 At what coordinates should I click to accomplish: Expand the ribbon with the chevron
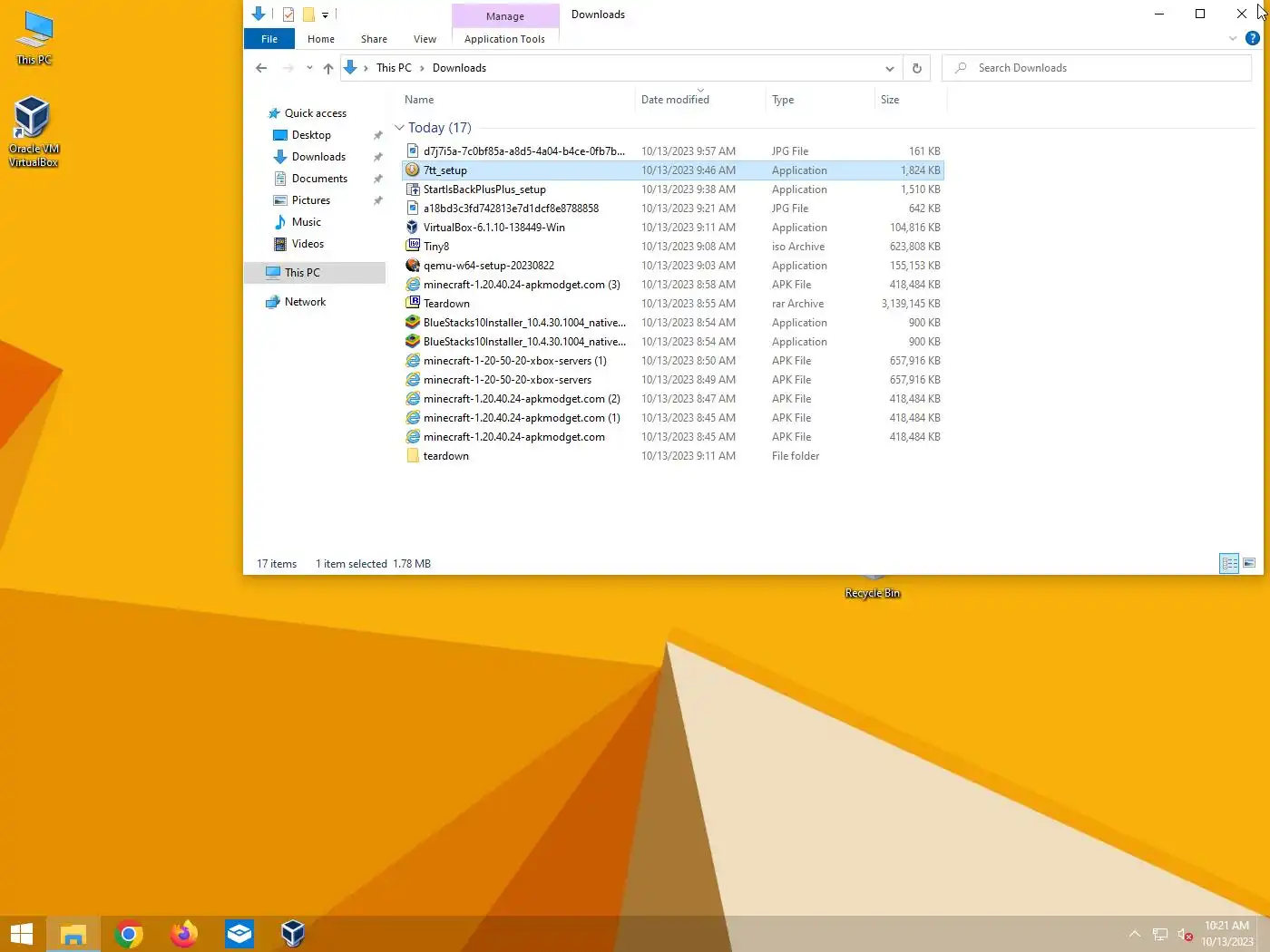pyautogui.click(x=1233, y=38)
